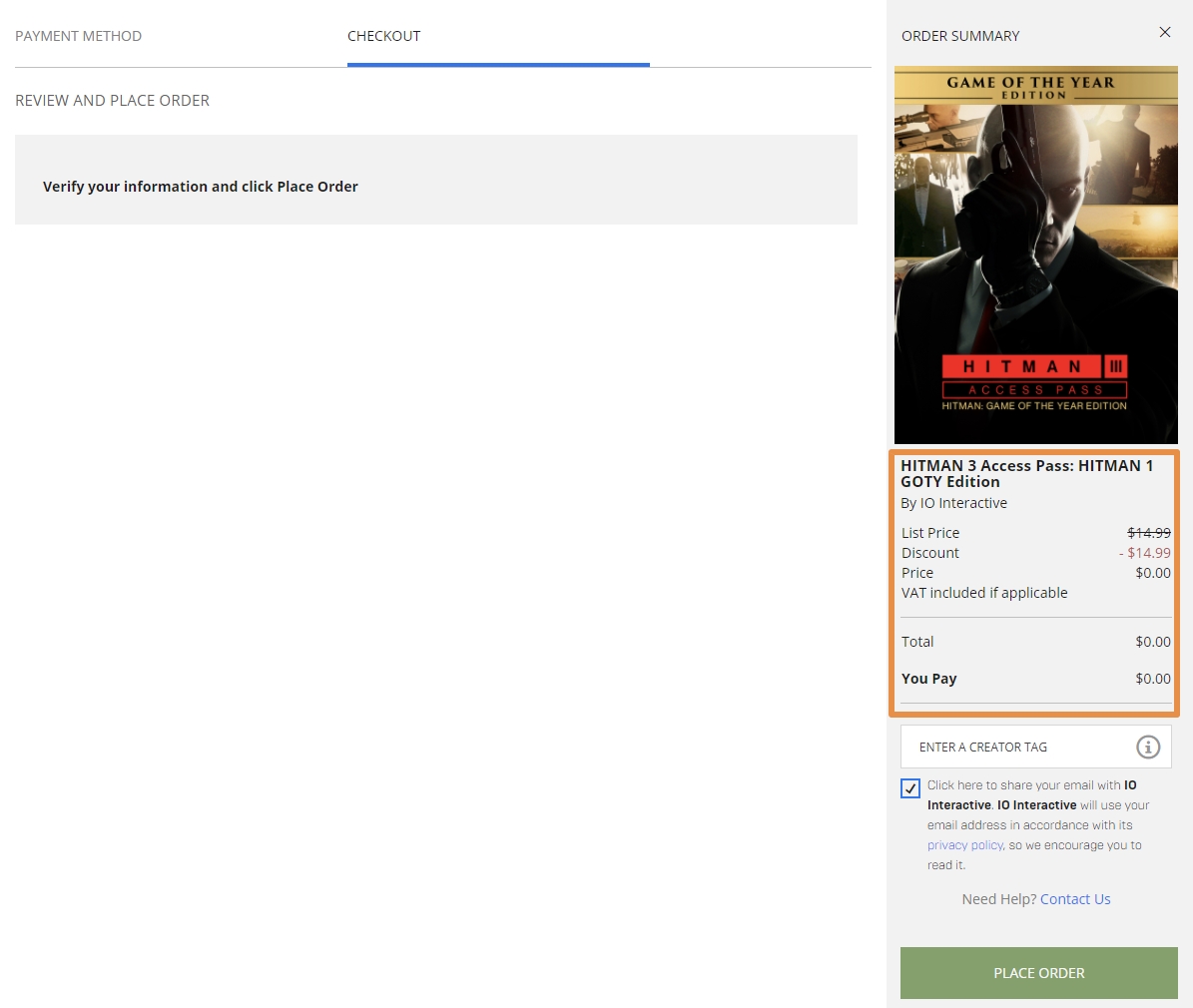Click the 'Total' row label

[916, 642]
